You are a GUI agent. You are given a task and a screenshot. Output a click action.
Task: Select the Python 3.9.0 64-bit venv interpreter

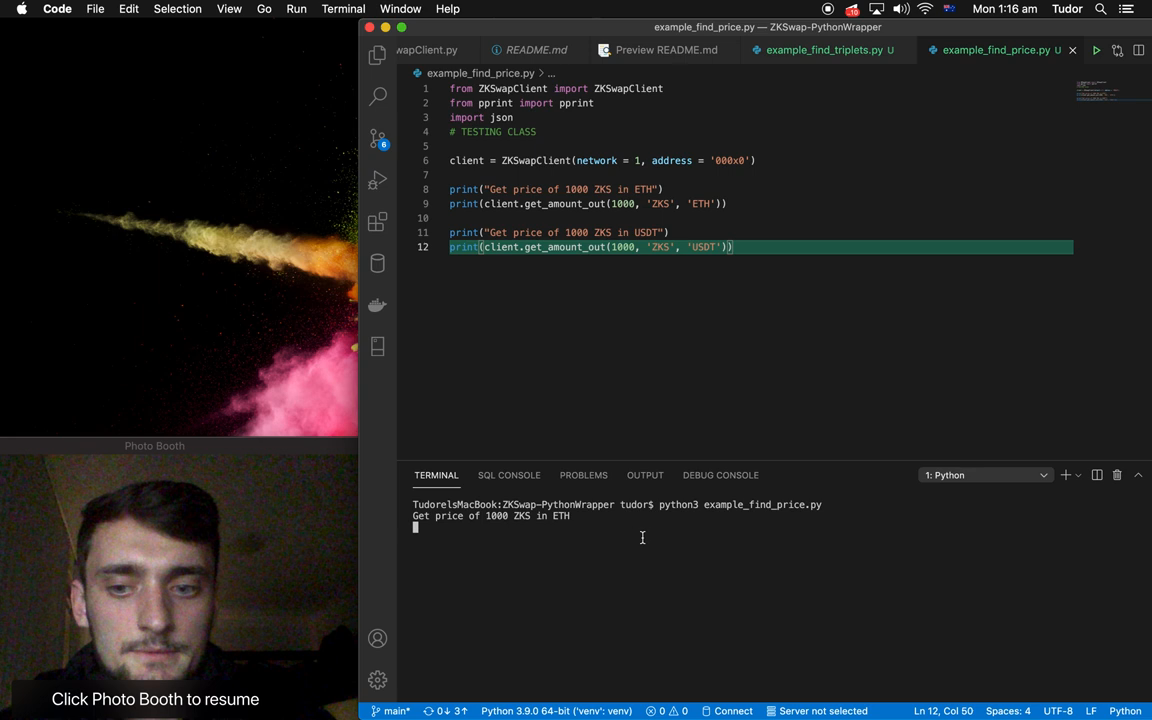(x=556, y=711)
